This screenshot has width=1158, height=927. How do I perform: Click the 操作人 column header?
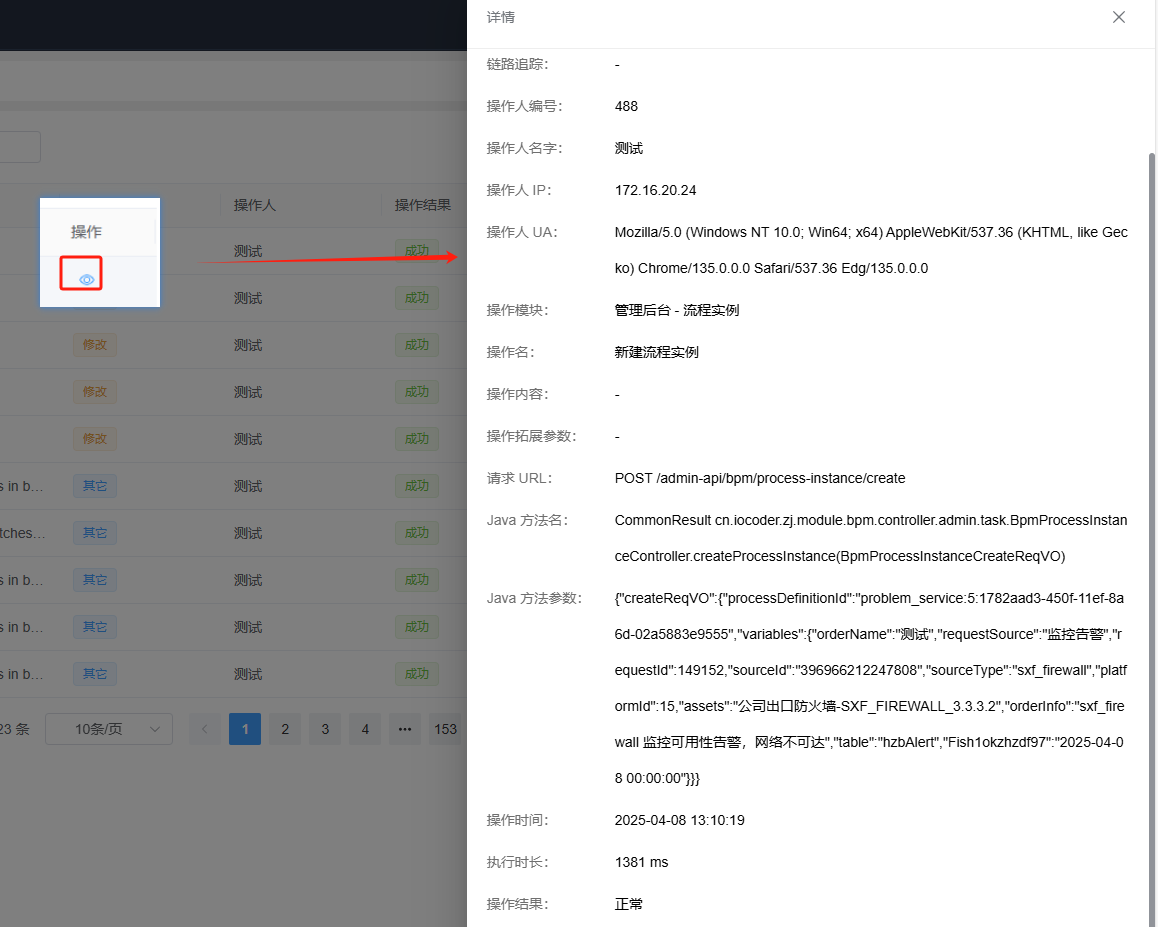255,205
